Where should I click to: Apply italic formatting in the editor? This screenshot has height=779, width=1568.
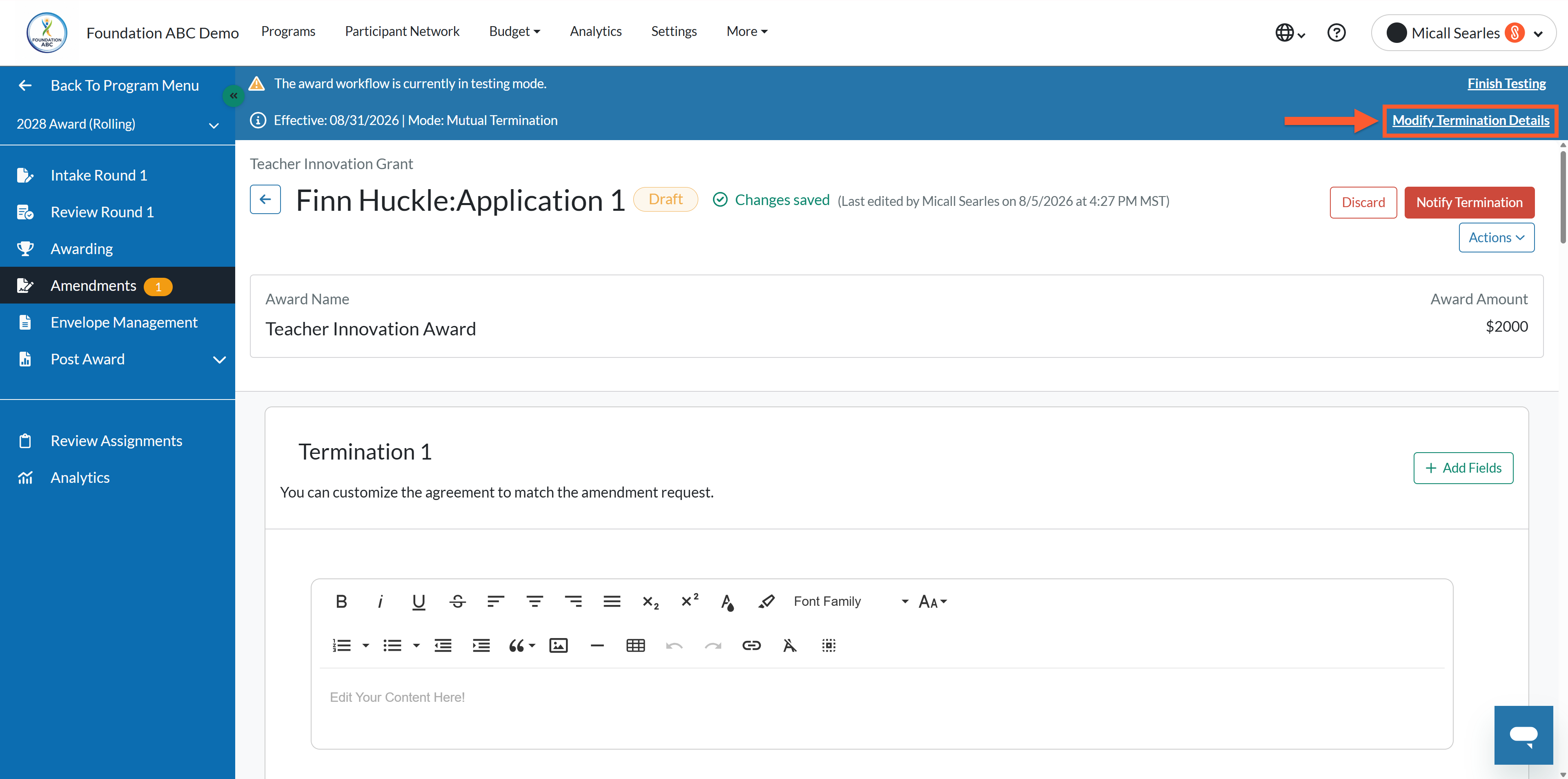[380, 602]
